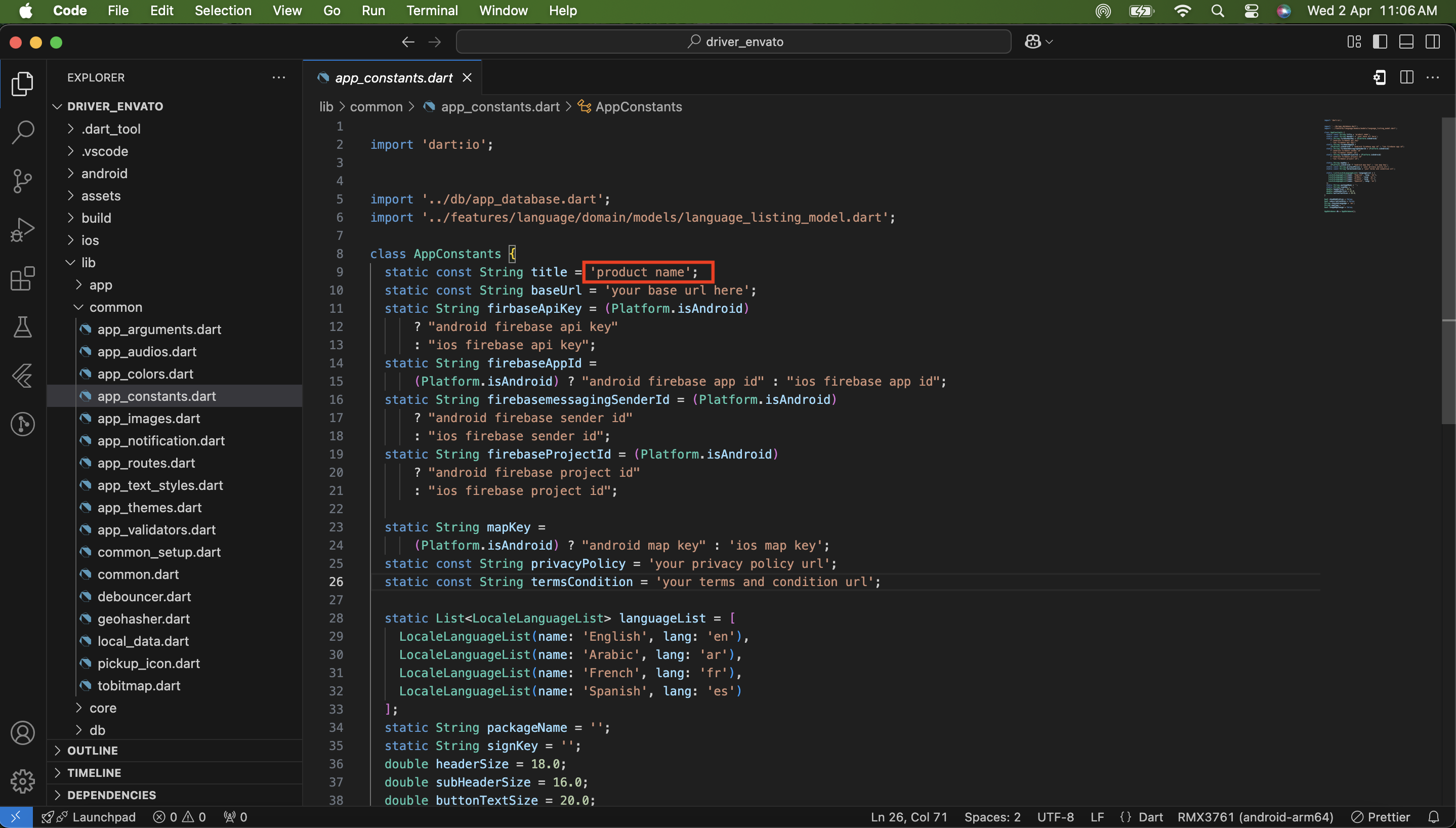
Task: Open the Manage gear icon
Action: [23, 781]
